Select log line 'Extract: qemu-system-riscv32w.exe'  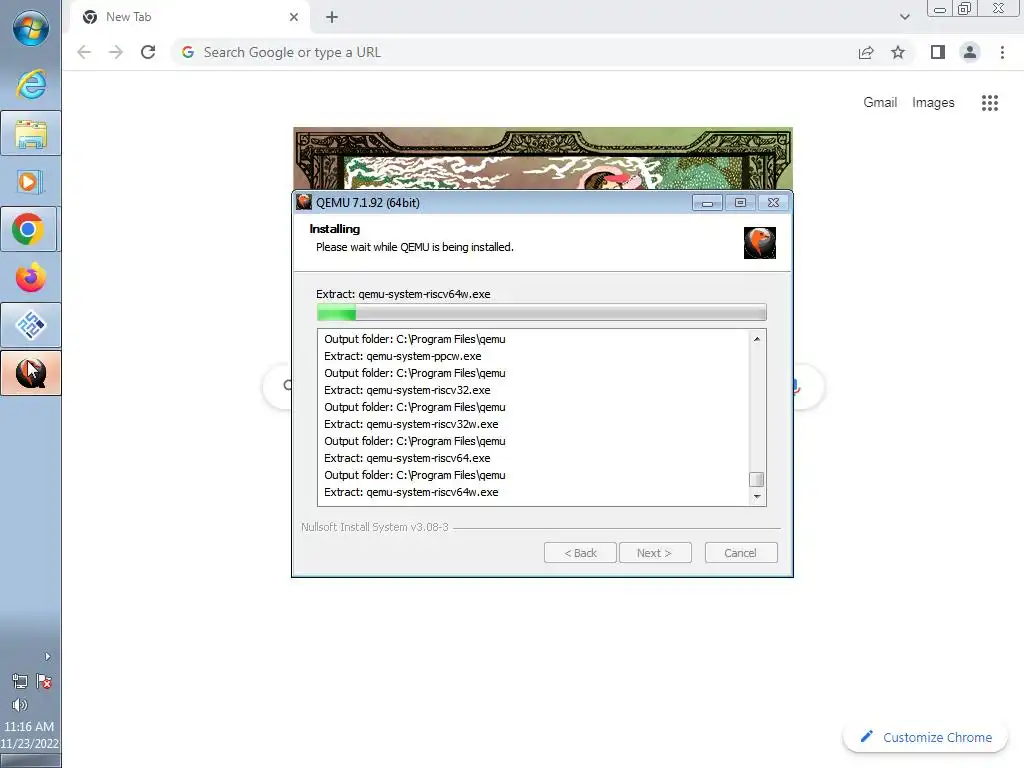click(x=411, y=424)
